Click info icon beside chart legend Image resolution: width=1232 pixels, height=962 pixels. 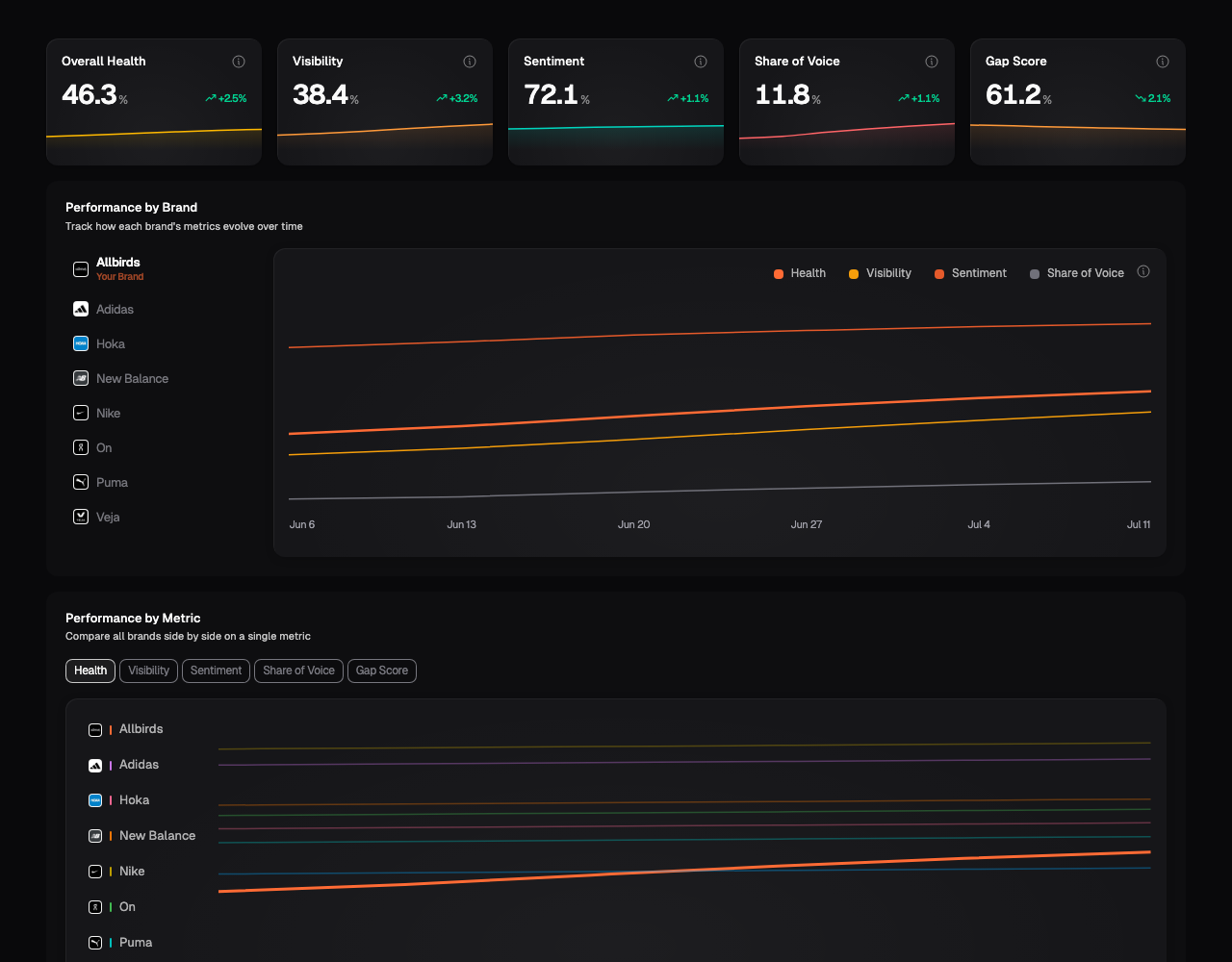tap(1143, 272)
